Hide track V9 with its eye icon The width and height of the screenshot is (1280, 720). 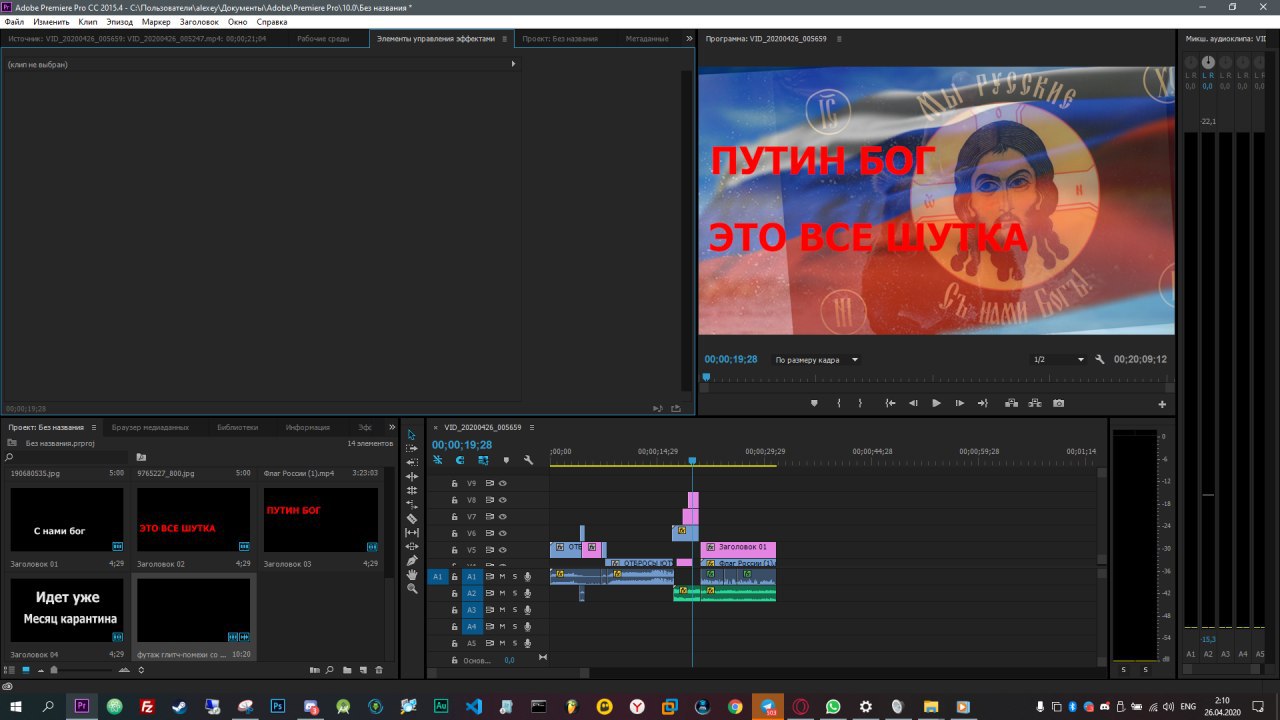click(503, 483)
